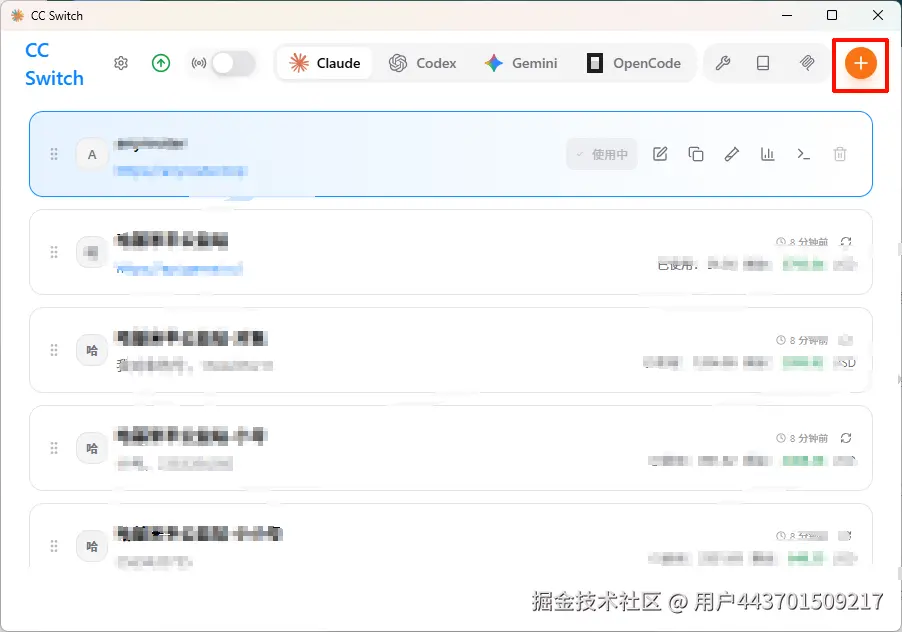Click the edit icon on the active provider

coord(660,154)
